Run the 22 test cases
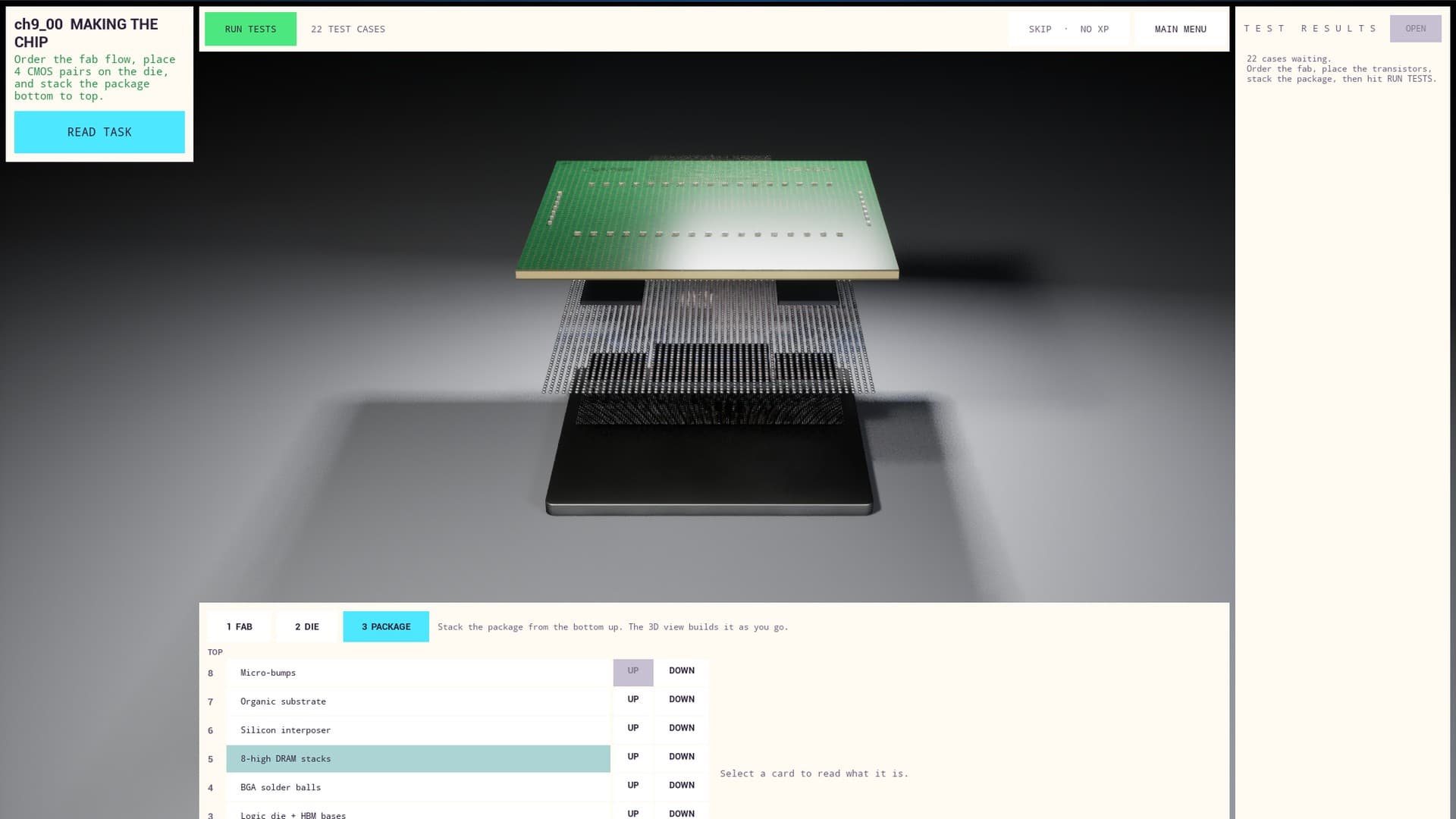The image size is (1456, 819). (x=250, y=29)
